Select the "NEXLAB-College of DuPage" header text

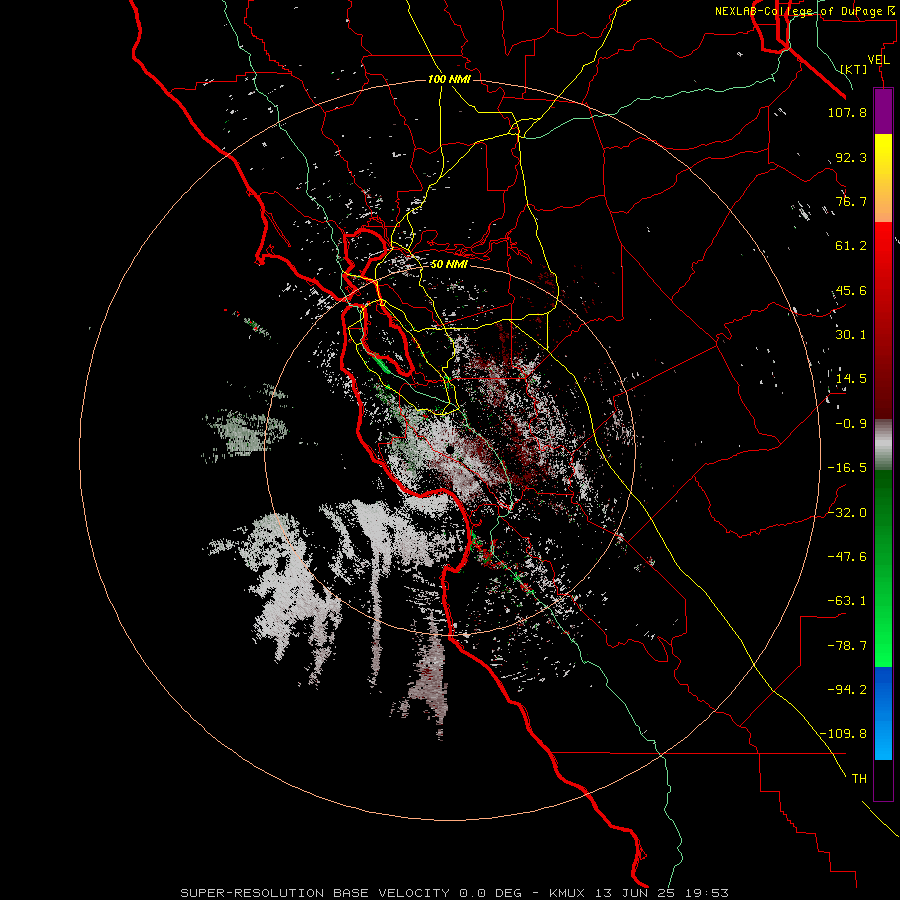(798, 11)
